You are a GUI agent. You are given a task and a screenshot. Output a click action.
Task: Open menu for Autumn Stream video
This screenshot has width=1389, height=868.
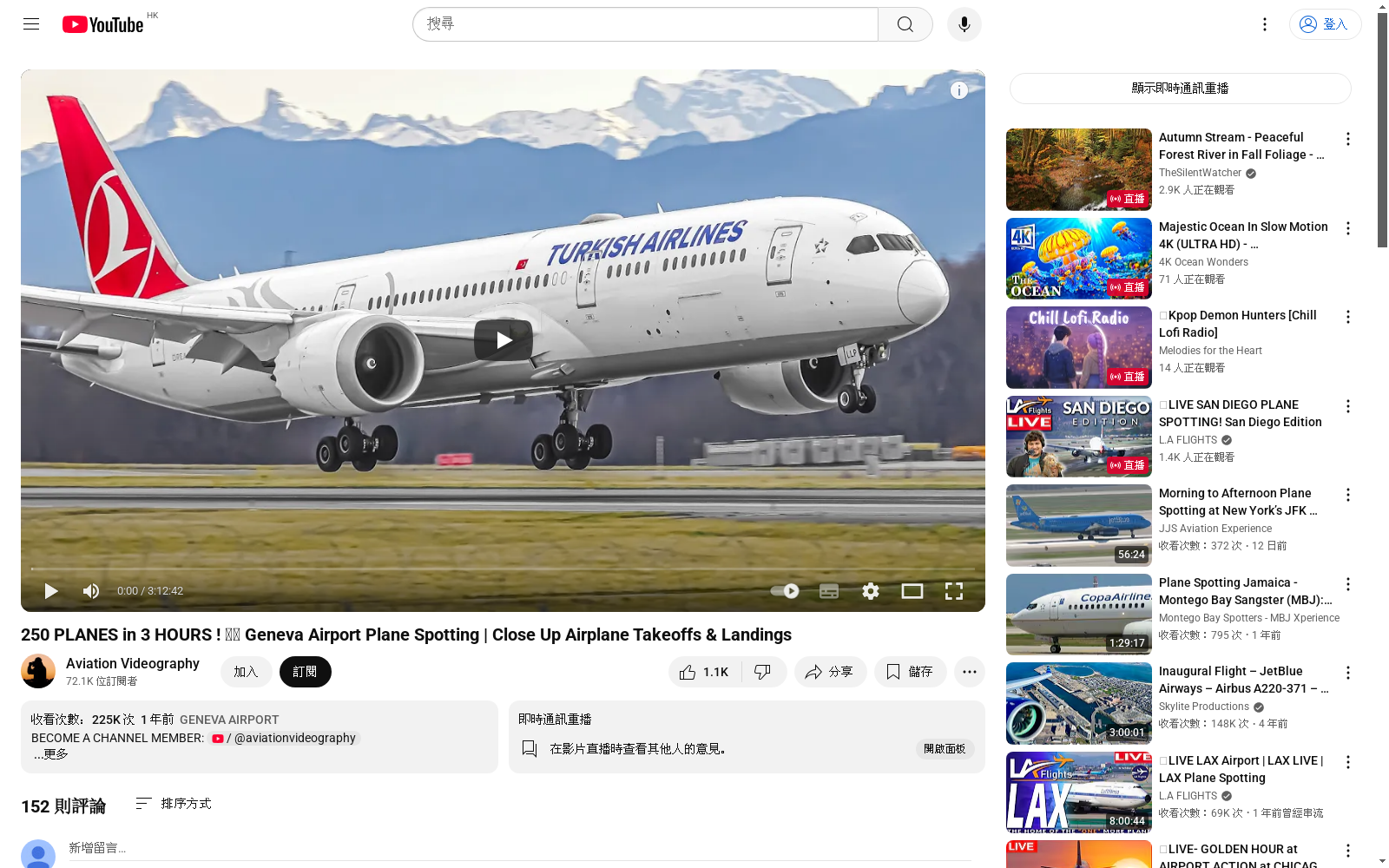click(1348, 139)
